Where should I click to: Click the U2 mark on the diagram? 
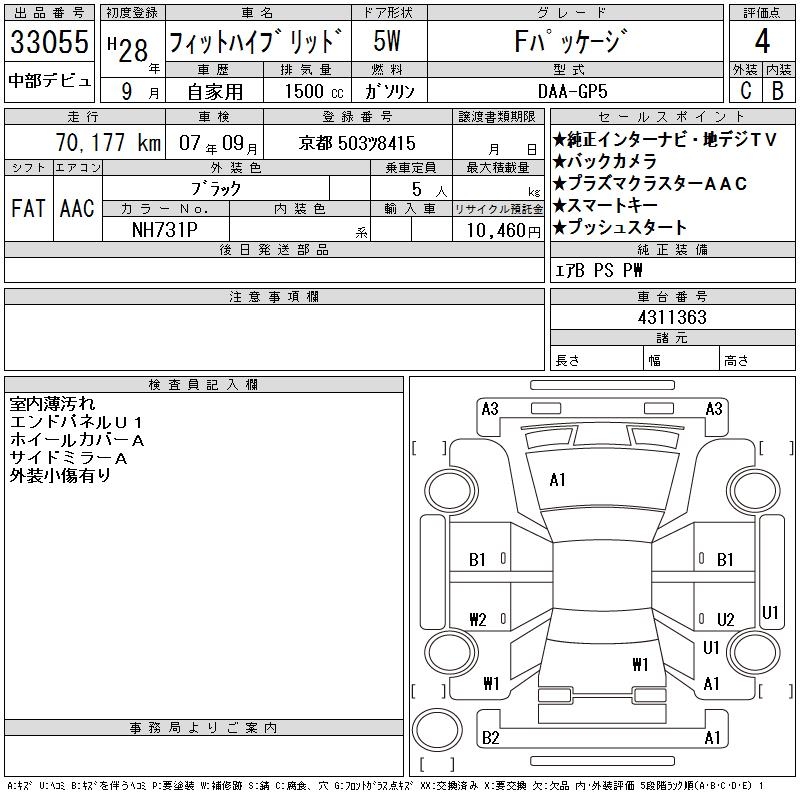[x=726, y=619]
